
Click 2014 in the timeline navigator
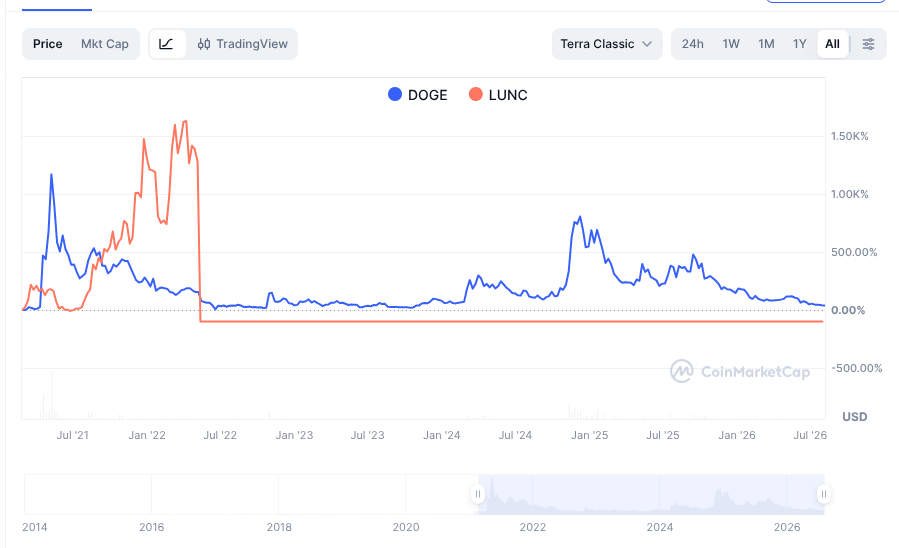point(34,527)
